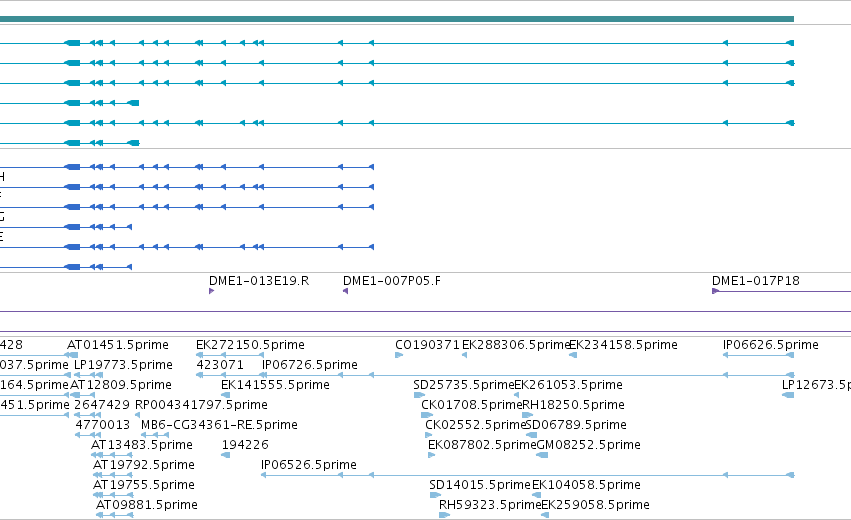Open the AT09881.5prime label
This screenshot has height=520, width=851.
click(x=147, y=505)
